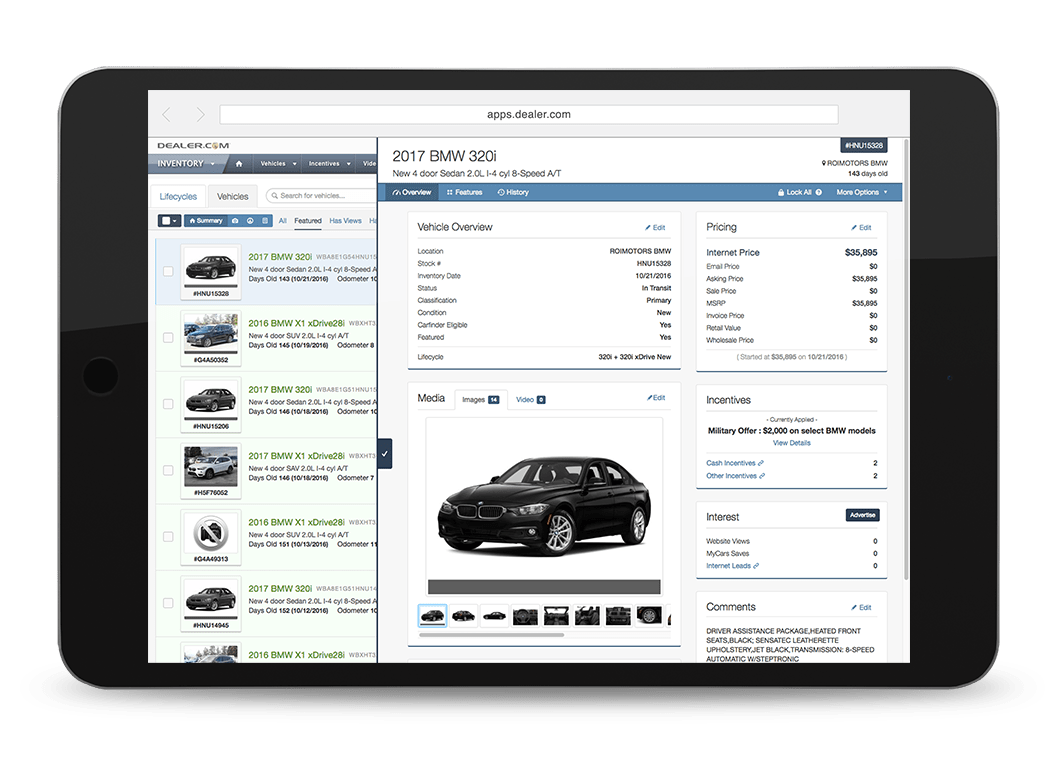The height and width of the screenshot is (772, 1063).
Task: Open the Internet Leads link
Action: pos(732,566)
